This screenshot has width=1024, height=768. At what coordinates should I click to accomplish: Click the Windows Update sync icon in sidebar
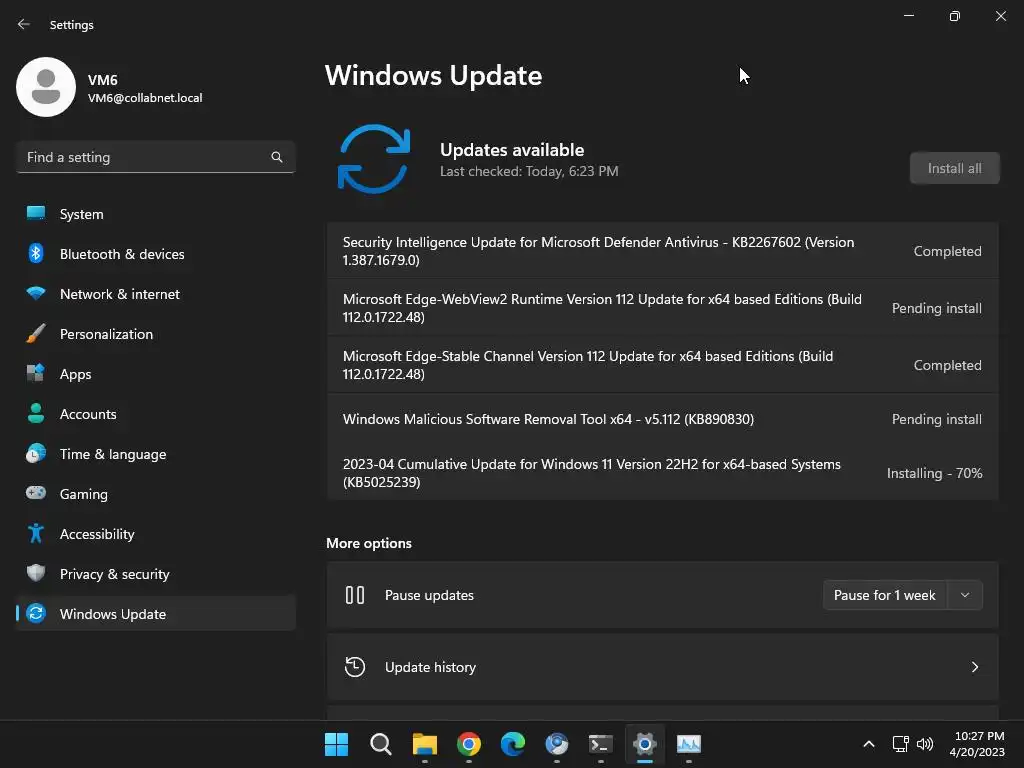36,613
